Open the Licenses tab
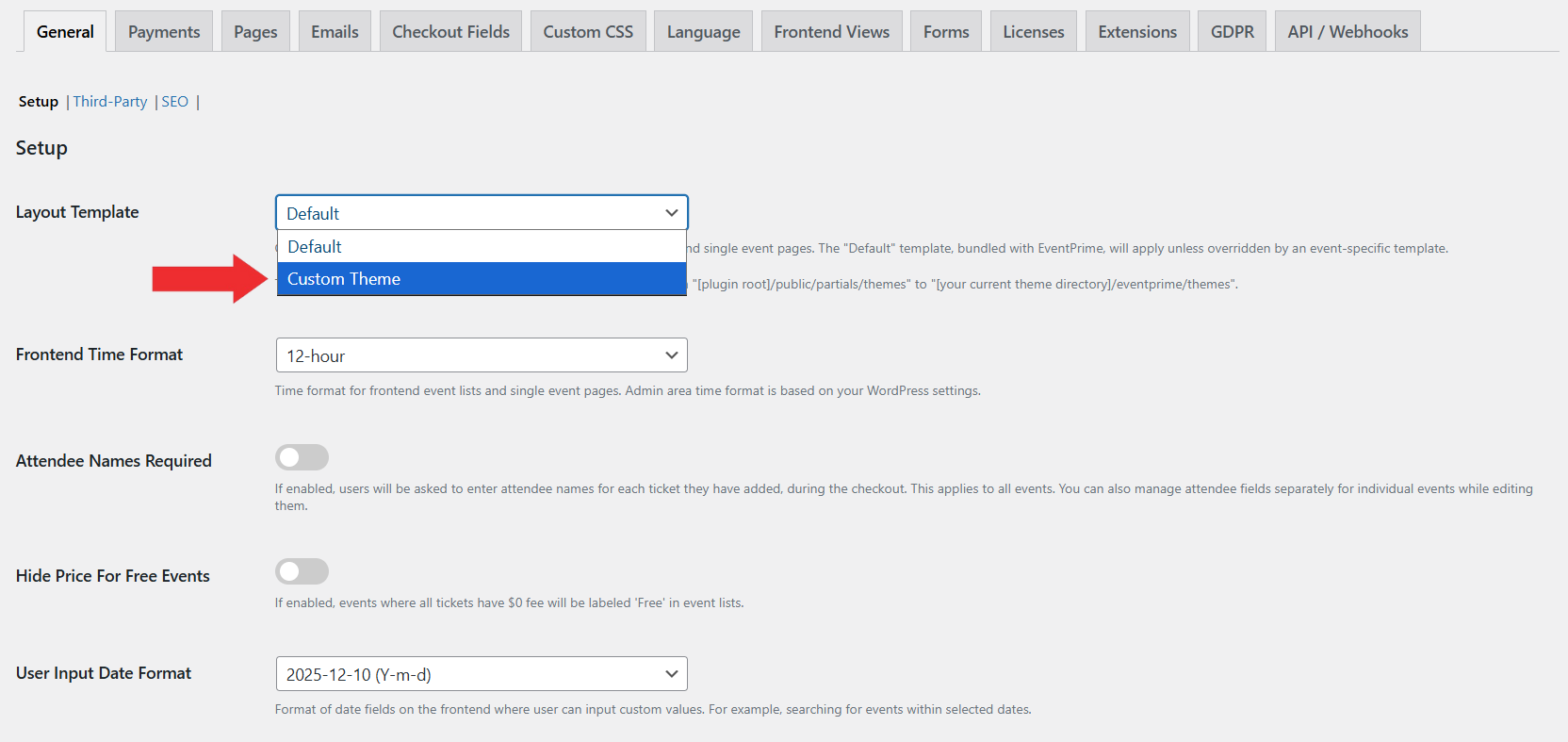The height and width of the screenshot is (742, 1568). click(1033, 32)
